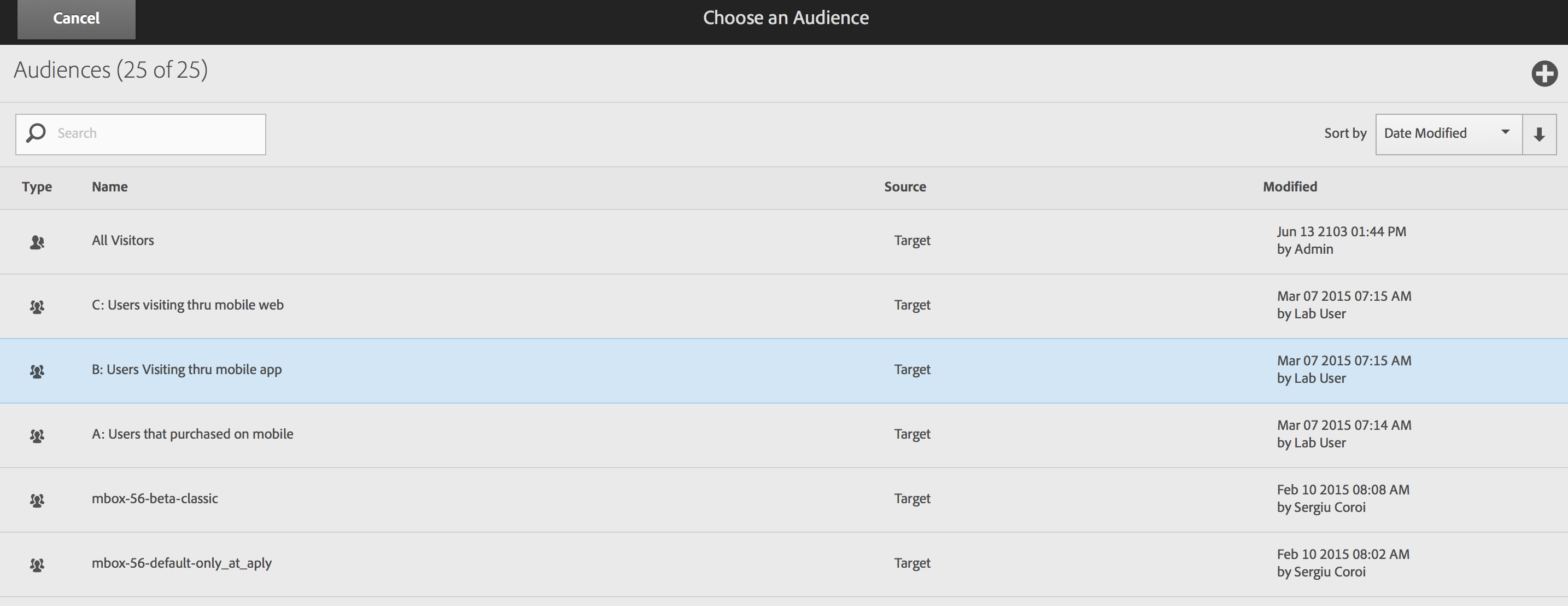The image size is (1568, 606).
Task: Pick A: Users that purchased on mobile
Action: (x=192, y=434)
